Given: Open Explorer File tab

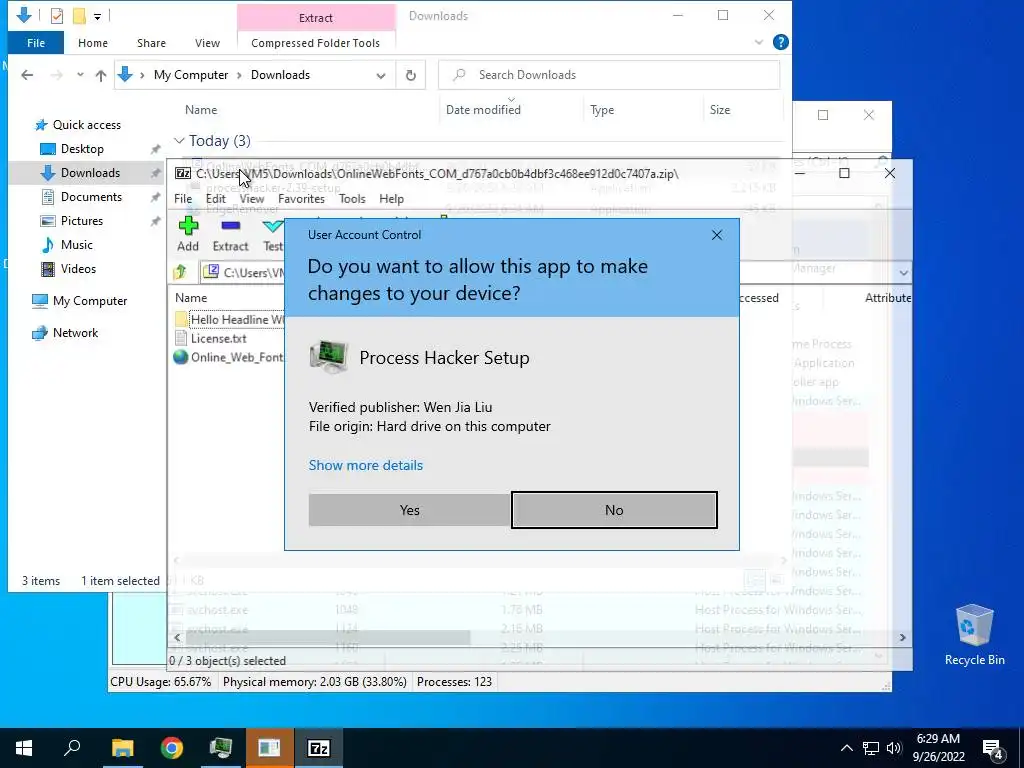Looking at the screenshot, I should point(36,43).
